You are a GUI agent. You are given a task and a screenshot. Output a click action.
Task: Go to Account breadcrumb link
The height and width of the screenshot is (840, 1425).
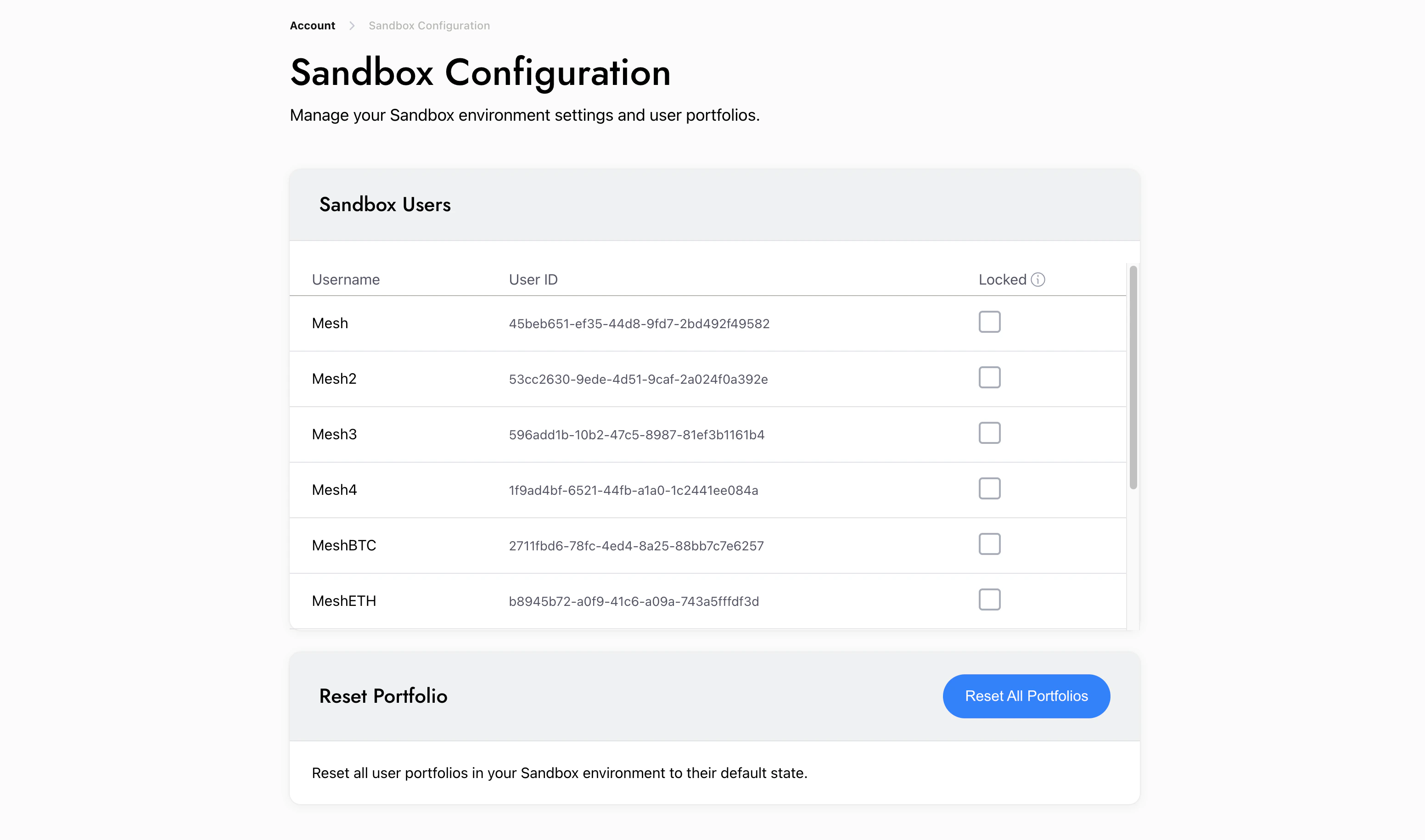pos(312,26)
